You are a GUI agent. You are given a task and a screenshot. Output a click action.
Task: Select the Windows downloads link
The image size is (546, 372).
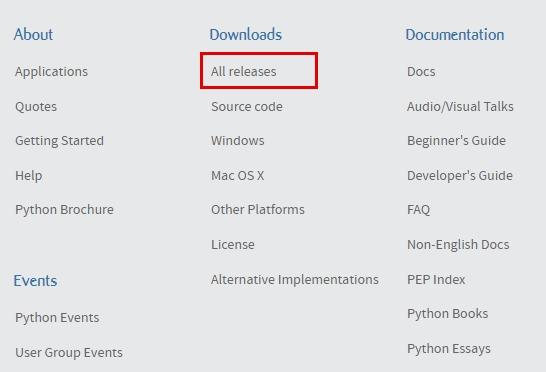(237, 141)
